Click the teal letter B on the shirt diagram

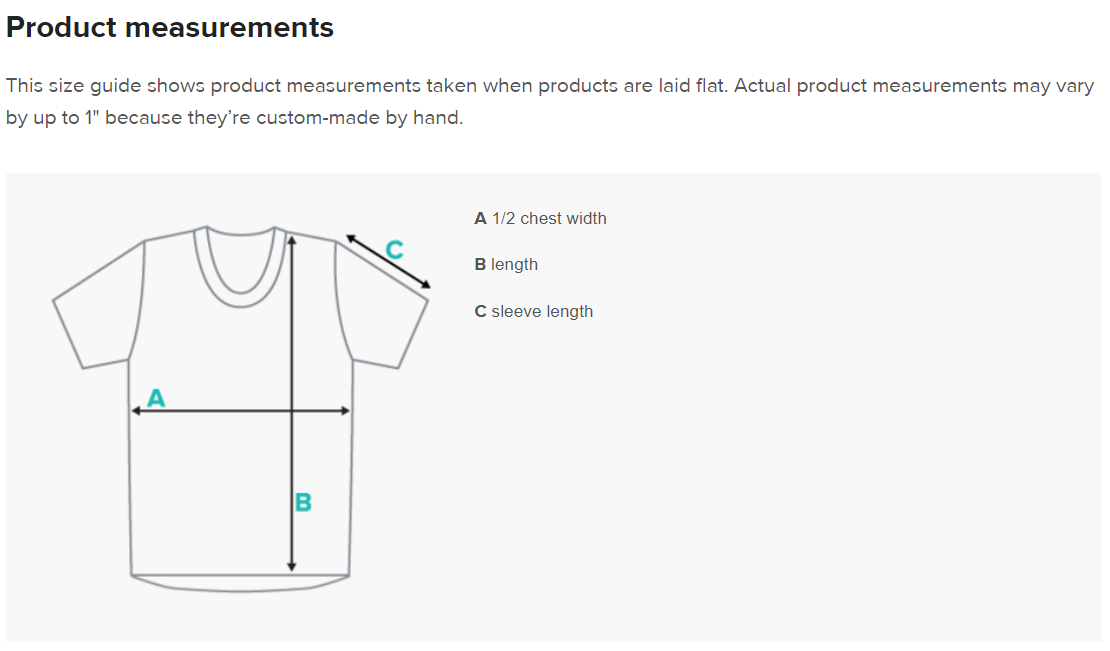(303, 502)
